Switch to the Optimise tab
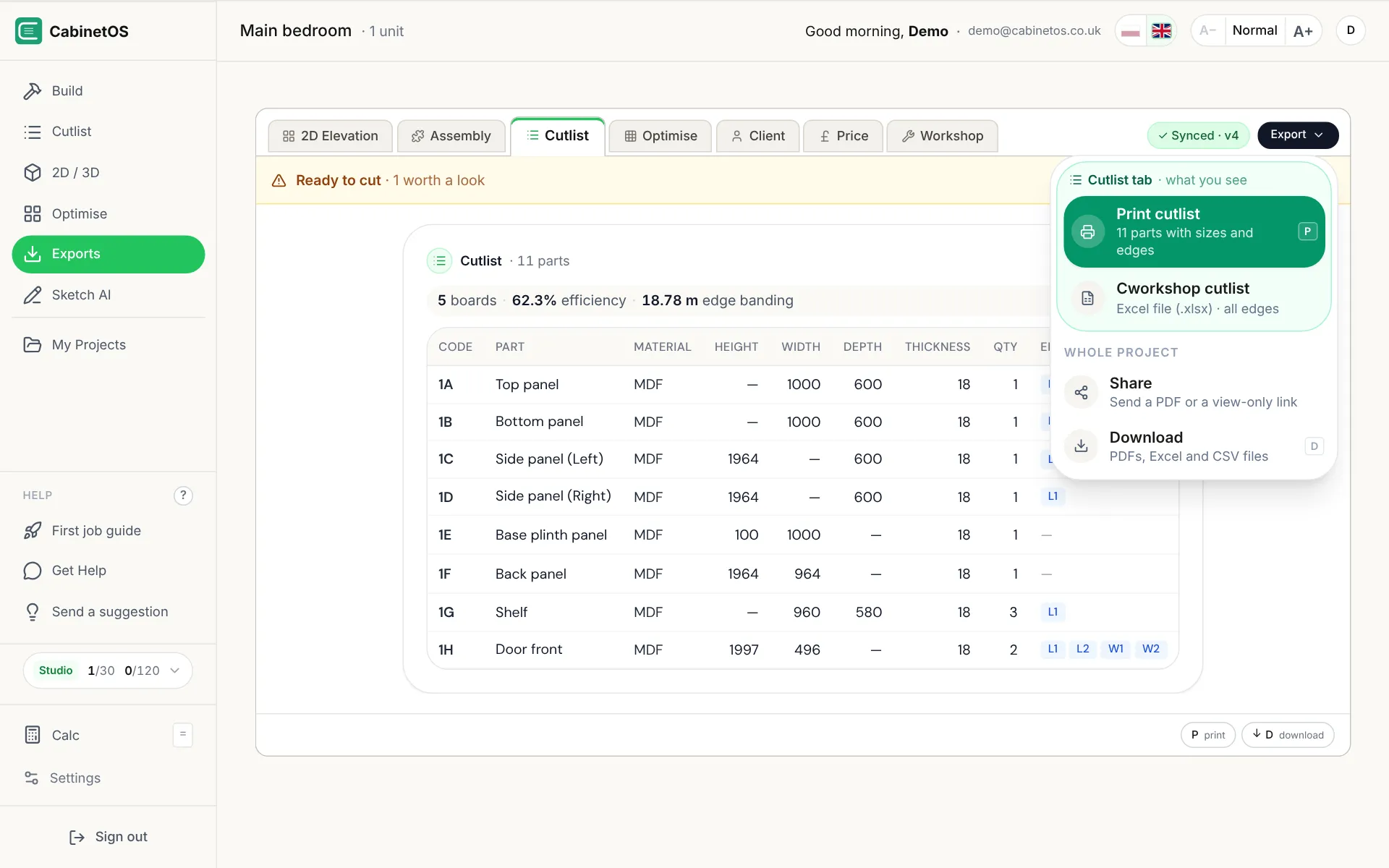 click(x=660, y=136)
